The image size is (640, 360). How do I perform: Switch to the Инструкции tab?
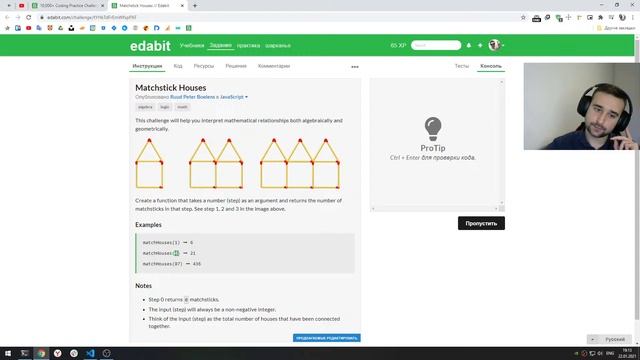pyautogui.click(x=147, y=66)
